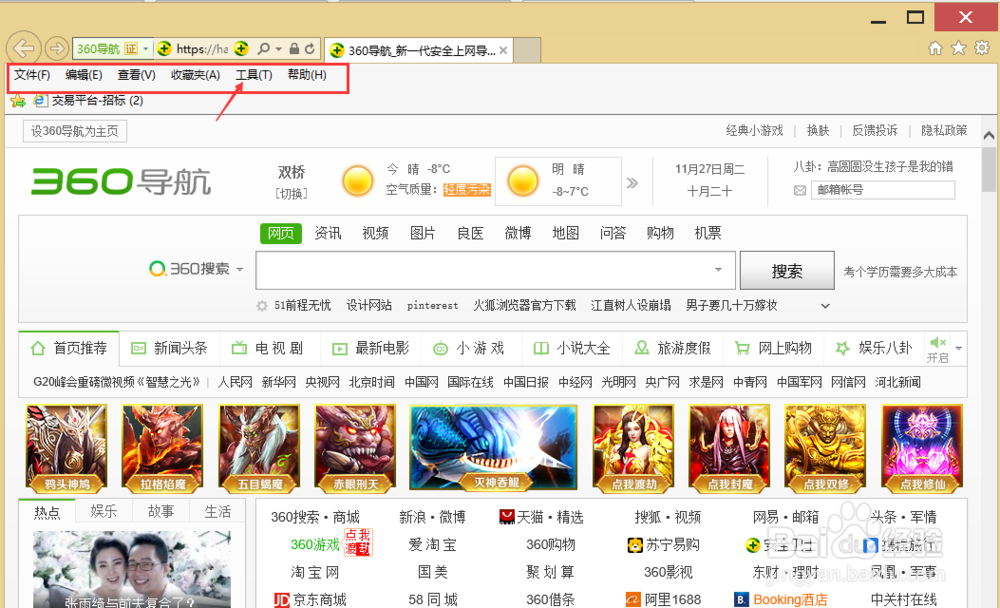This screenshot has width=1000, height=608.
Task: Click the padlock security icon in address bar
Action: 294,48
